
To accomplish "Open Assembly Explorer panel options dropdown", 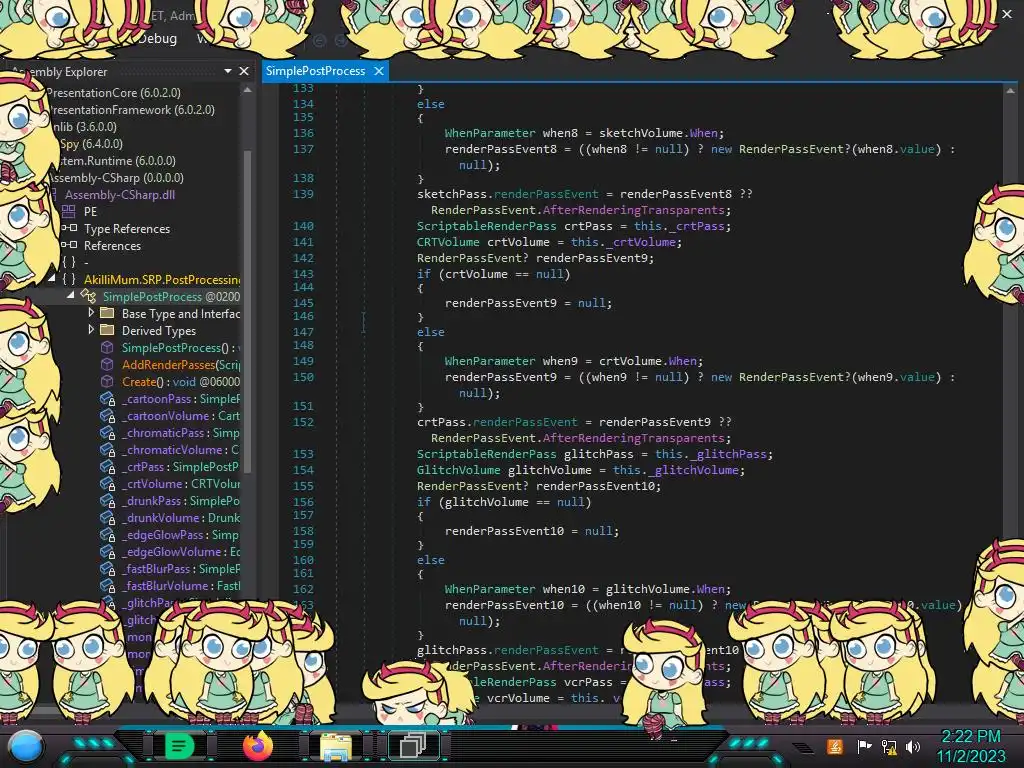I will 227,71.
